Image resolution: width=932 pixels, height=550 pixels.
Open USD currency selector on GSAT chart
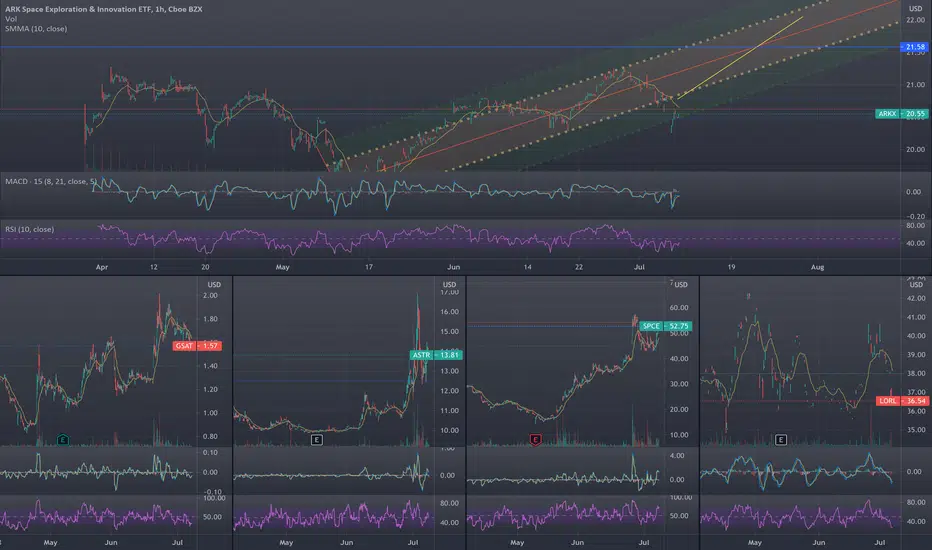click(x=214, y=285)
